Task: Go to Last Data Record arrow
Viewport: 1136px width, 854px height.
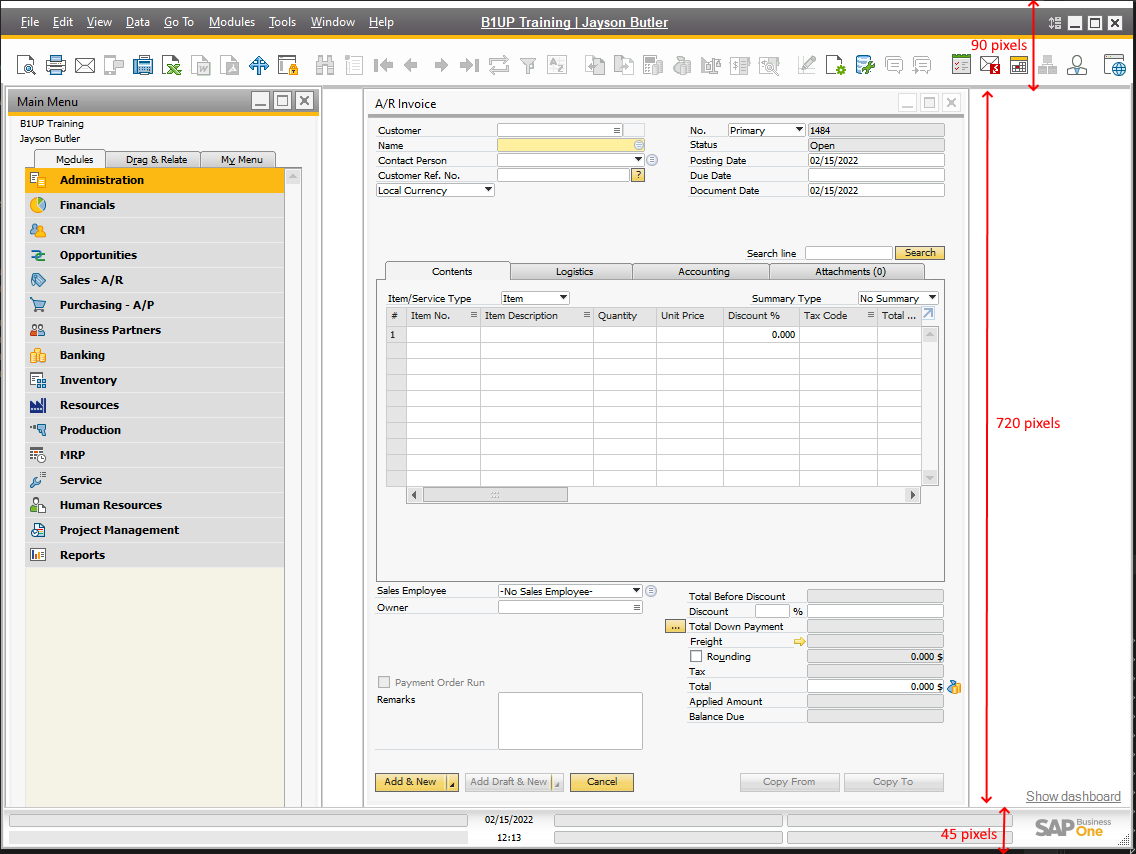Action: point(469,66)
